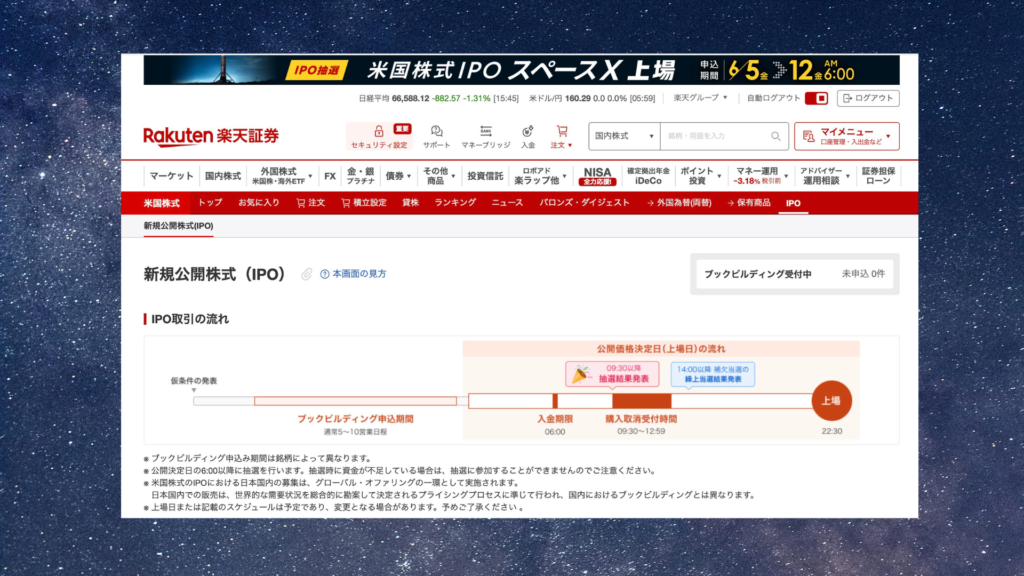Screen dimensions: 1024x576
Task: Select the IPO tab in red bar
Action: coord(793,203)
